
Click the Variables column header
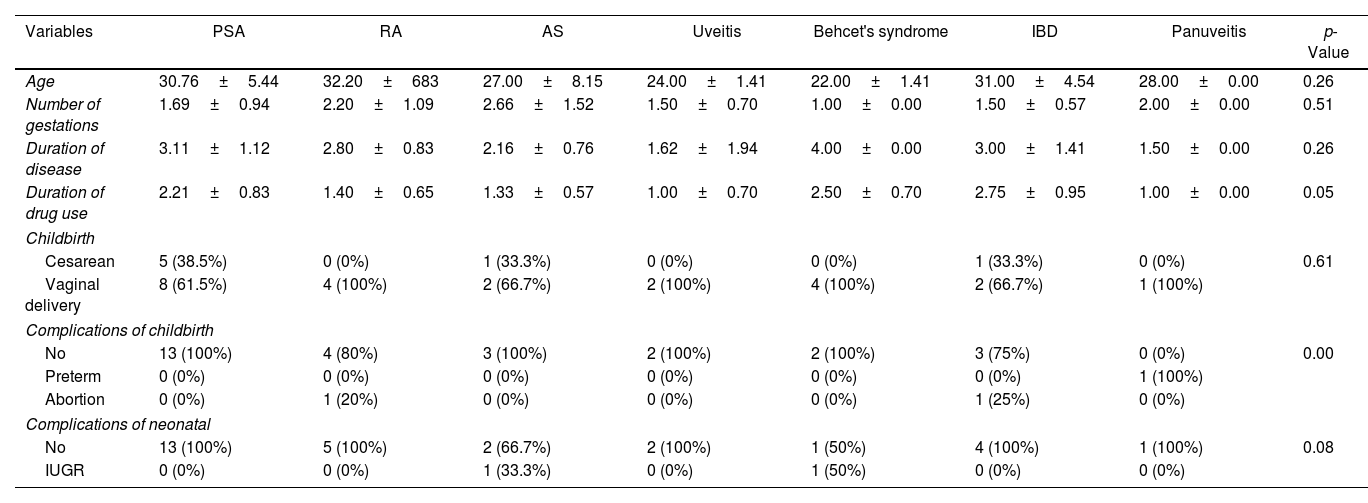pos(59,32)
